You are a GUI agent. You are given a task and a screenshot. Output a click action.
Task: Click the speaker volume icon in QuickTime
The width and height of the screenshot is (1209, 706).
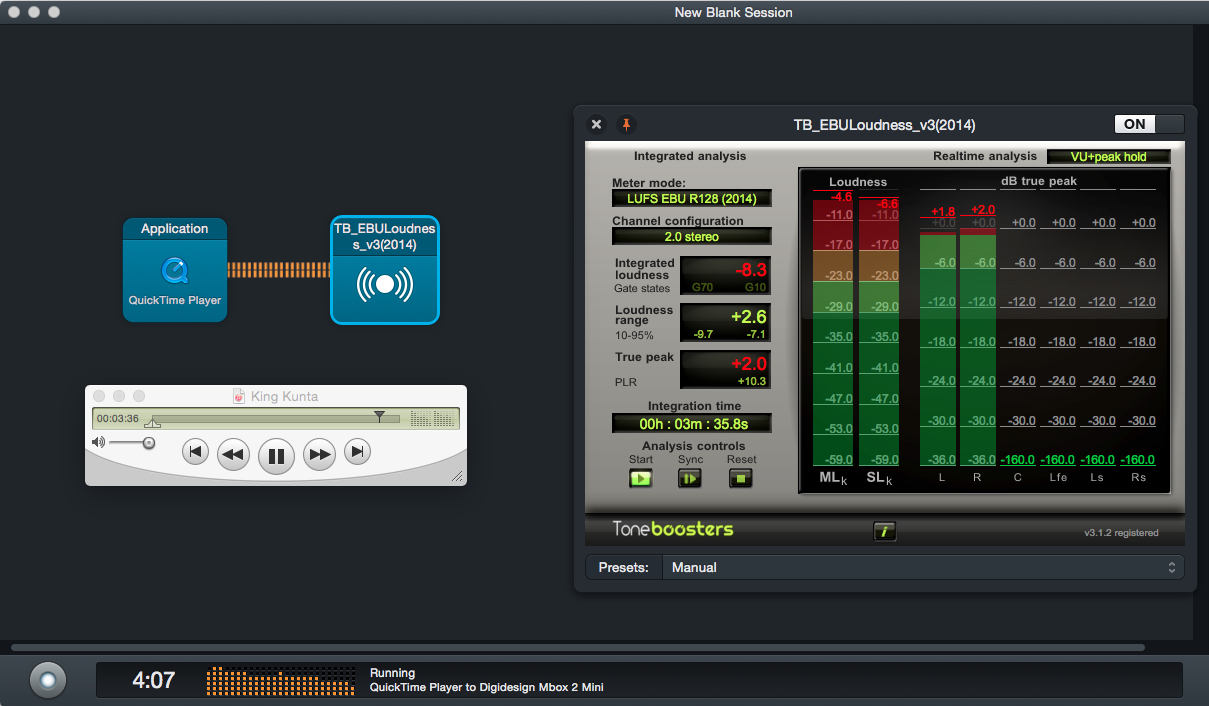(97, 441)
